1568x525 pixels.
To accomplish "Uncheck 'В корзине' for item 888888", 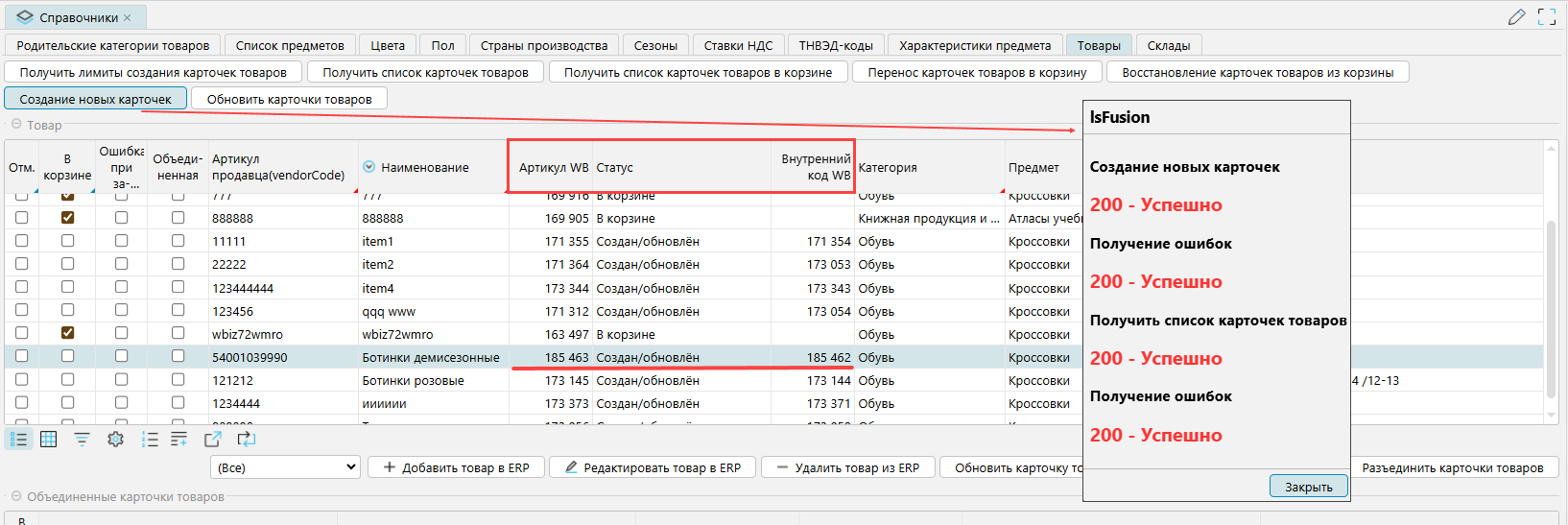I will pos(67,218).
